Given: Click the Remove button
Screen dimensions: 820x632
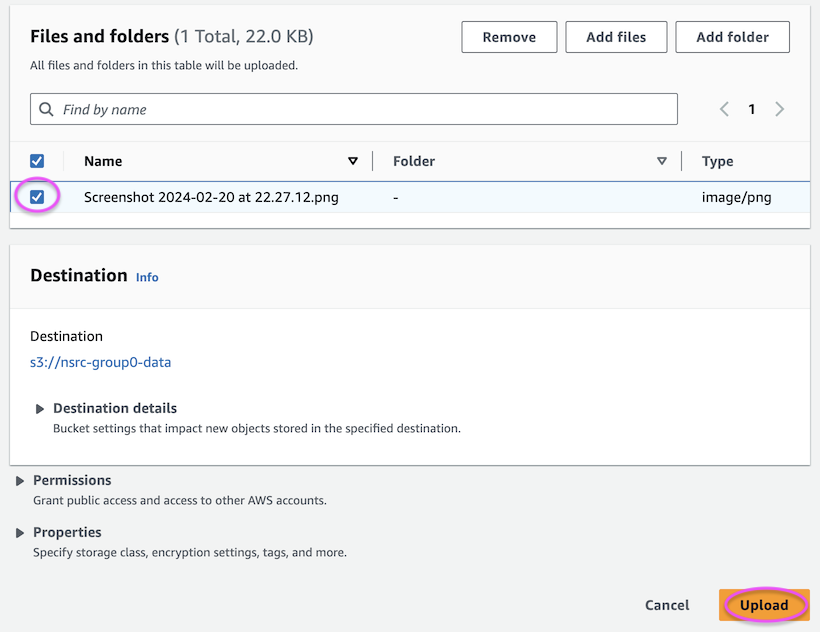Looking at the screenshot, I should pos(509,37).
